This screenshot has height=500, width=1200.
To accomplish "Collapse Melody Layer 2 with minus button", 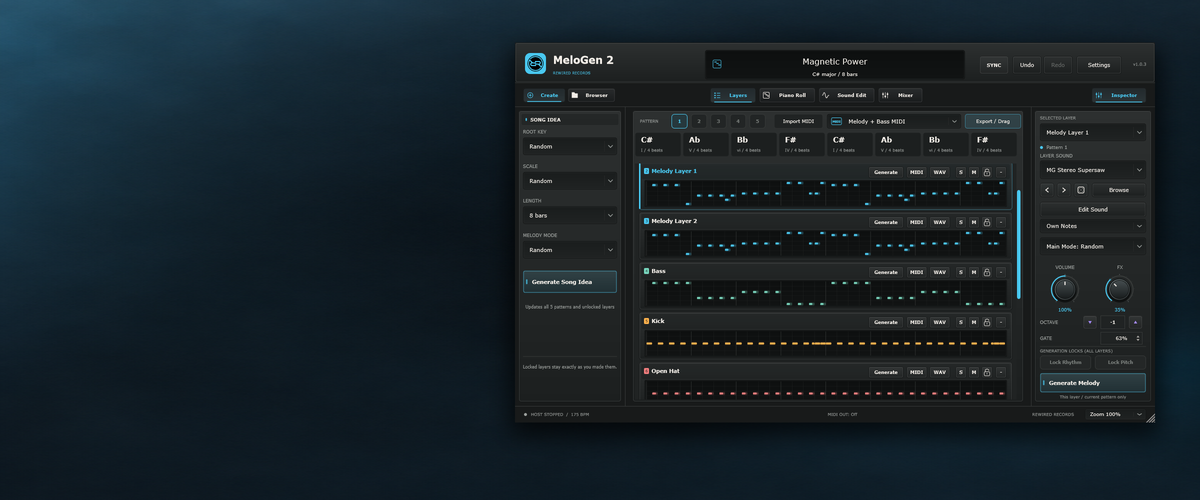I will tap(1001, 222).
